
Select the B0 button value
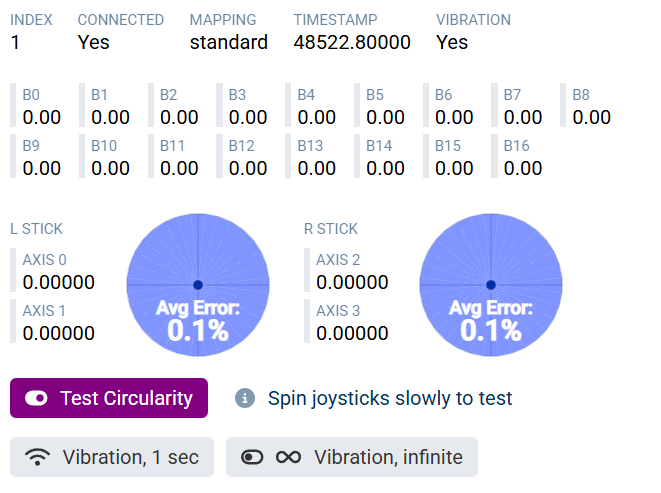pos(42,117)
